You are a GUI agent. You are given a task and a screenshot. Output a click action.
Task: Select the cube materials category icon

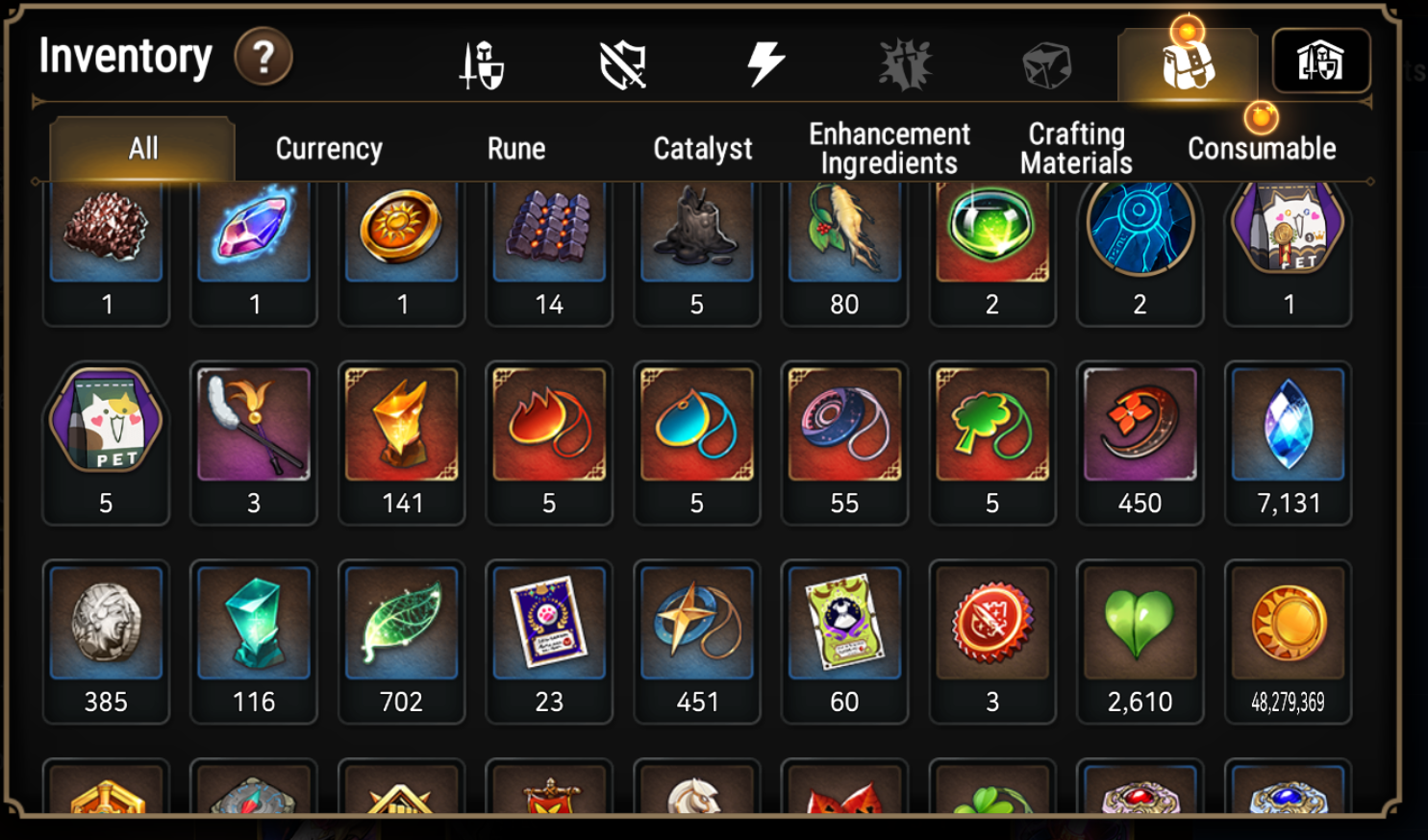[1046, 66]
